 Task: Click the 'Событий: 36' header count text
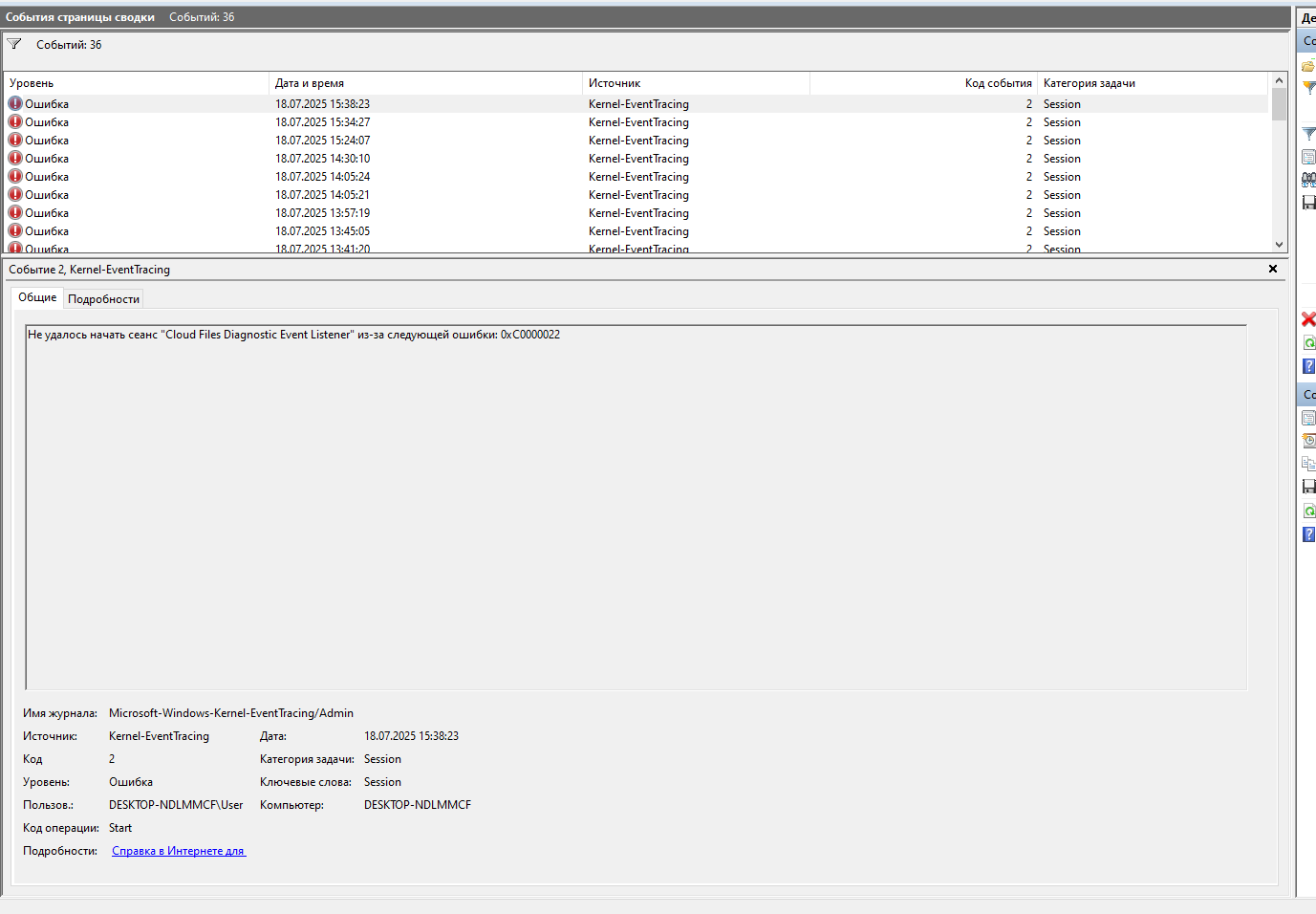[x=202, y=17]
